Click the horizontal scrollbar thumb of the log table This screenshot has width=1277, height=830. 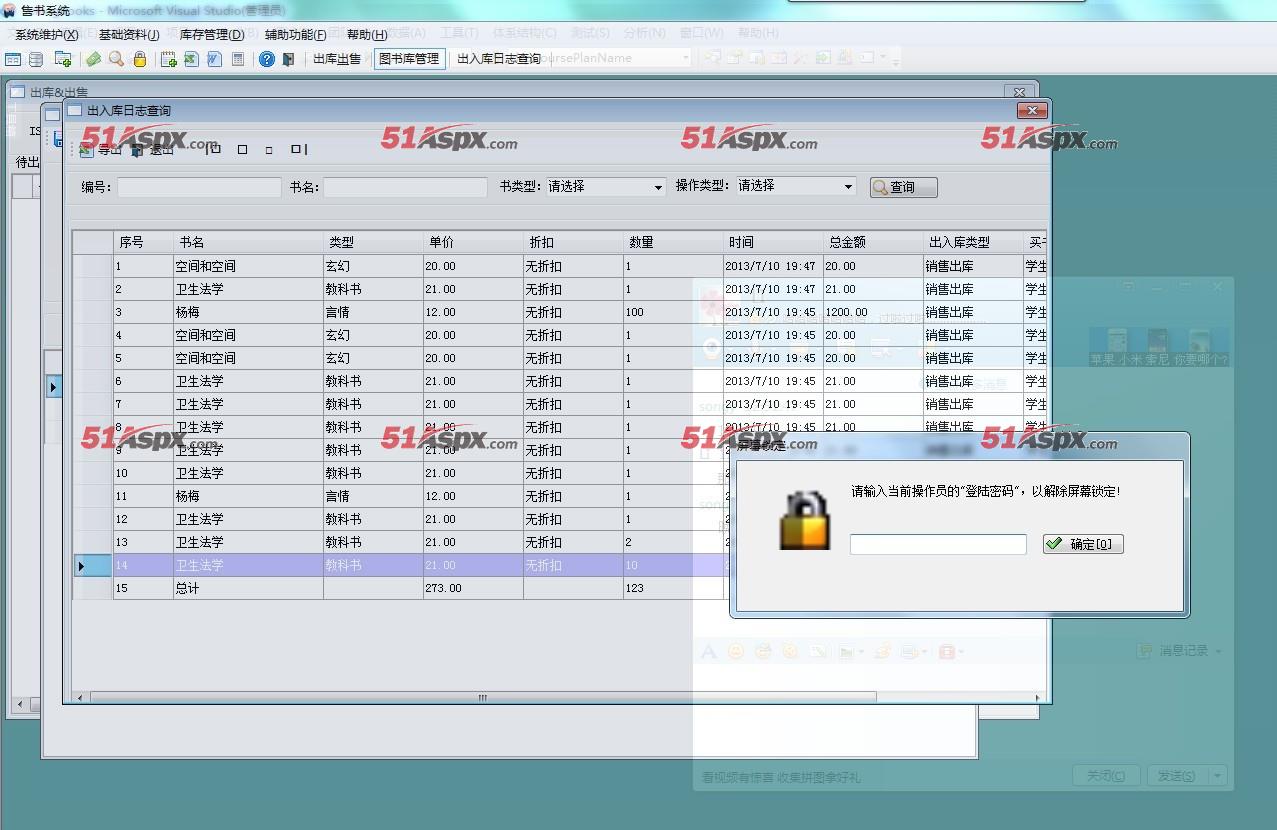coord(482,698)
